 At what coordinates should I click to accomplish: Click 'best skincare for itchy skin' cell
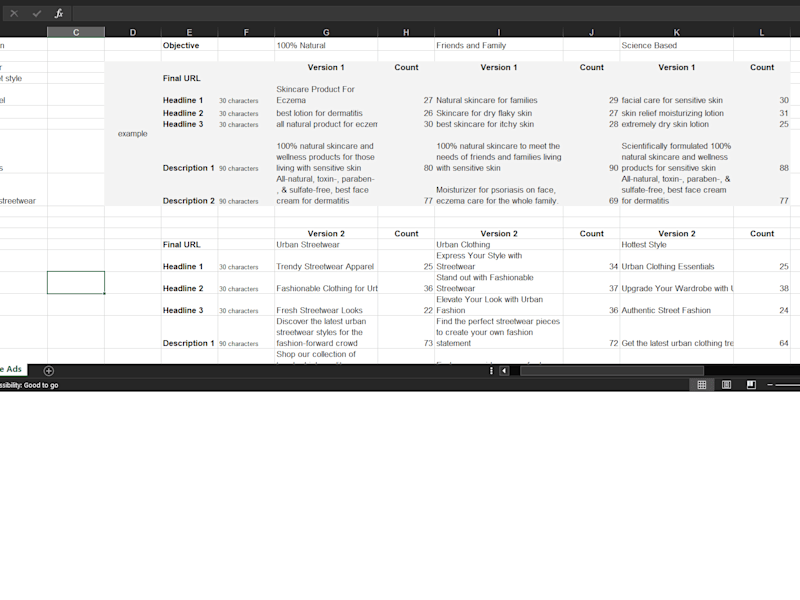point(498,124)
